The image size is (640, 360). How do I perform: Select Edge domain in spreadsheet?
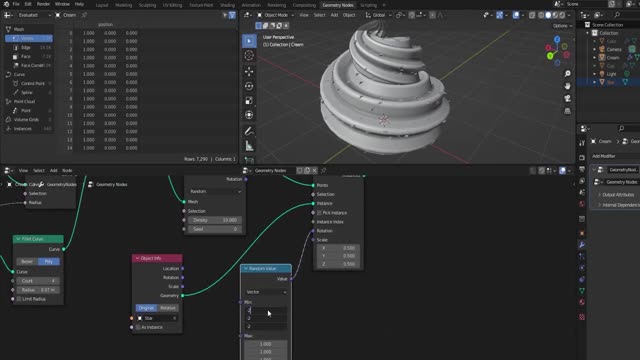[x=29, y=47]
